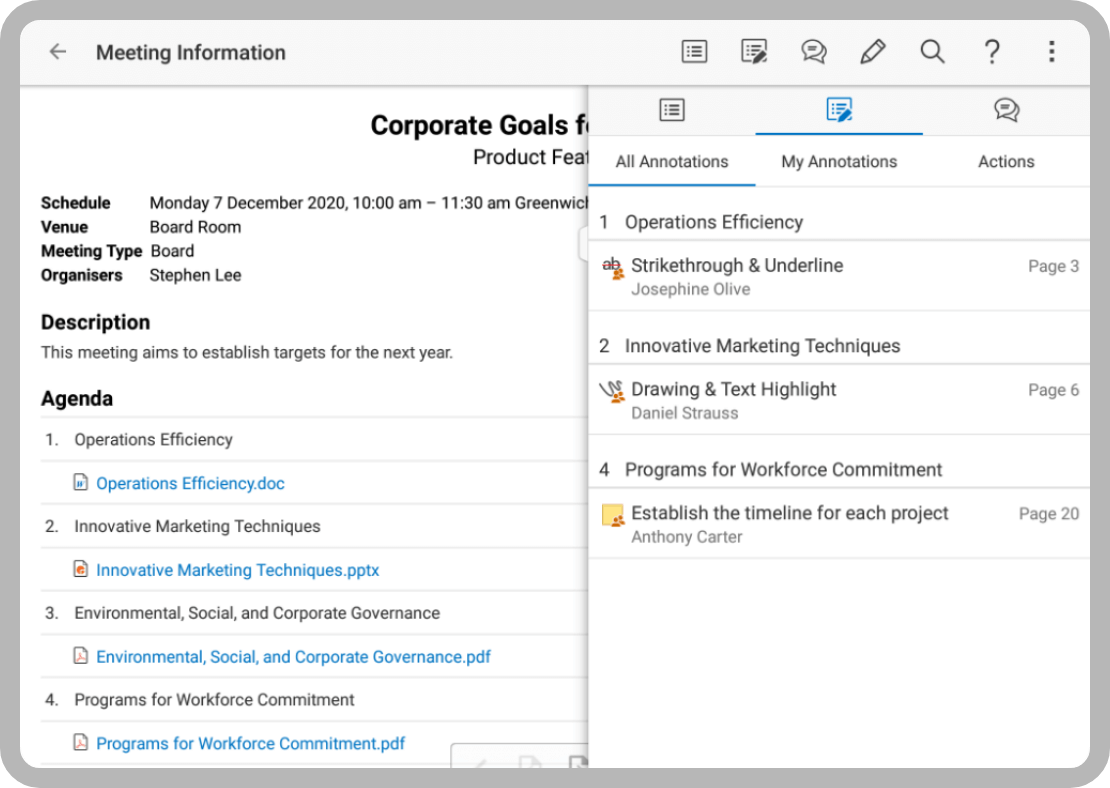Open the three-dot overflow menu
The height and width of the screenshot is (788, 1110).
pyautogui.click(x=1051, y=52)
